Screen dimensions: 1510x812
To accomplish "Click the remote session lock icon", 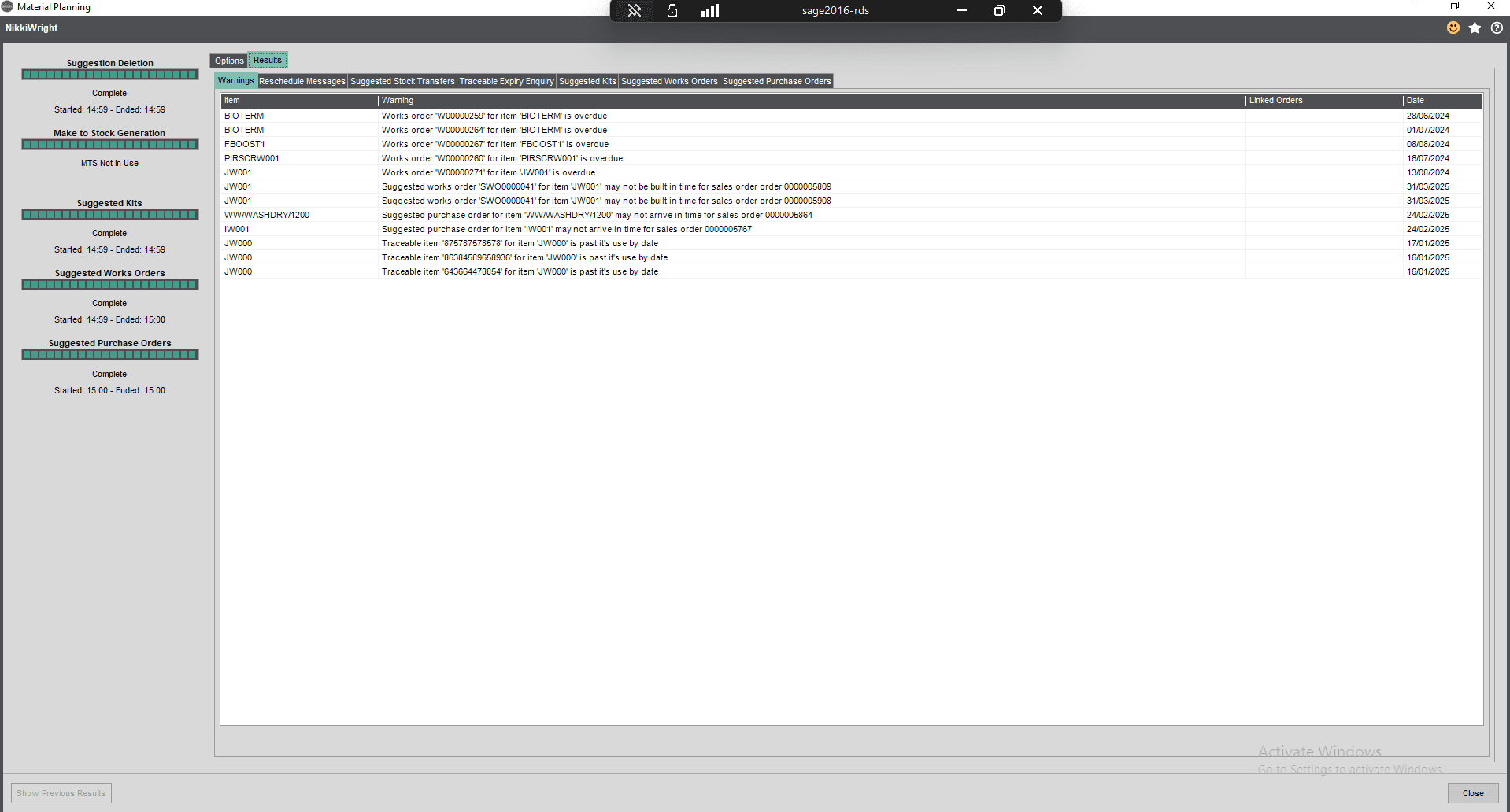I will tap(672, 10).
